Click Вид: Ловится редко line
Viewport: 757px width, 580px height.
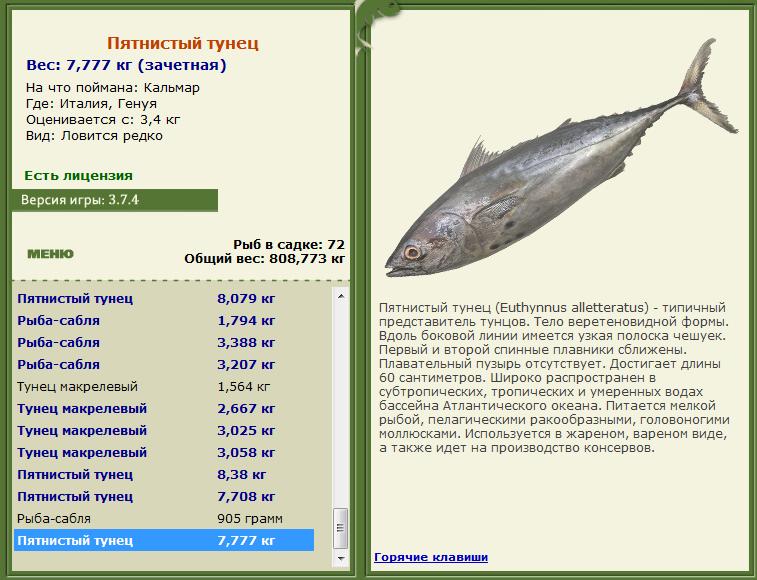[94, 136]
